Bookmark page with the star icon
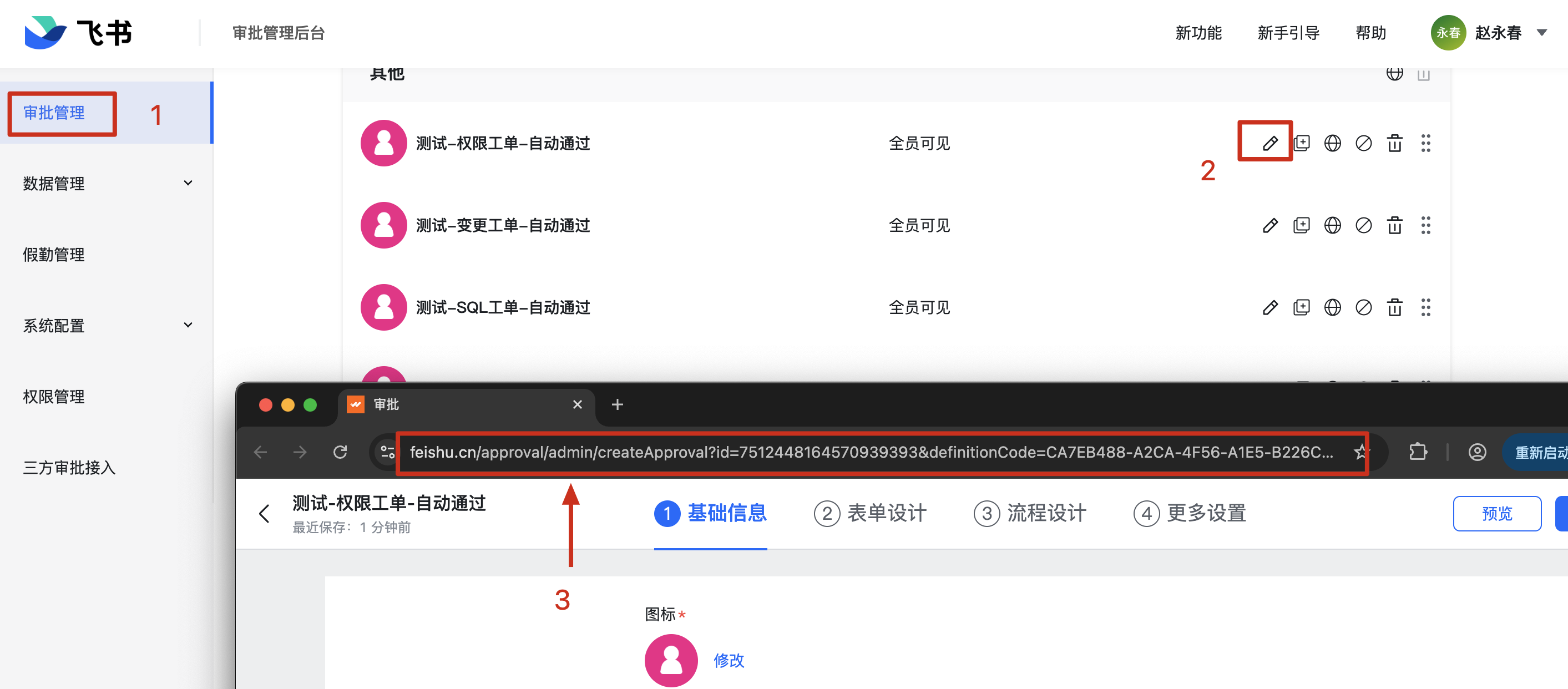The width and height of the screenshot is (1568, 689). point(1360,452)
